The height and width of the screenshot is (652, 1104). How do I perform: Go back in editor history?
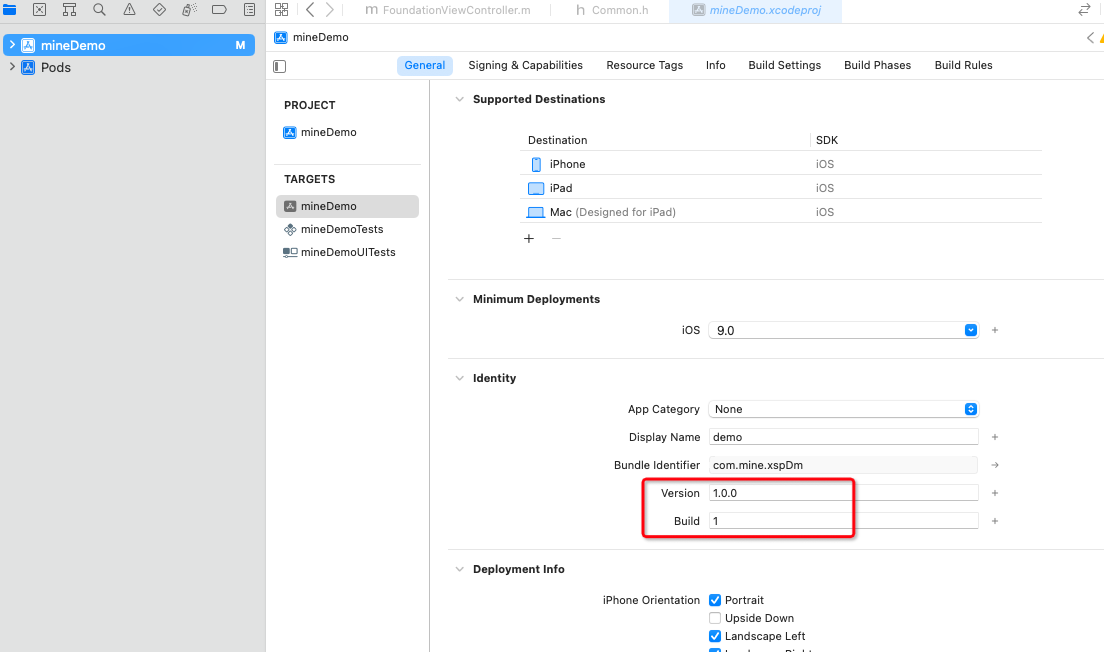pos(310,9)
